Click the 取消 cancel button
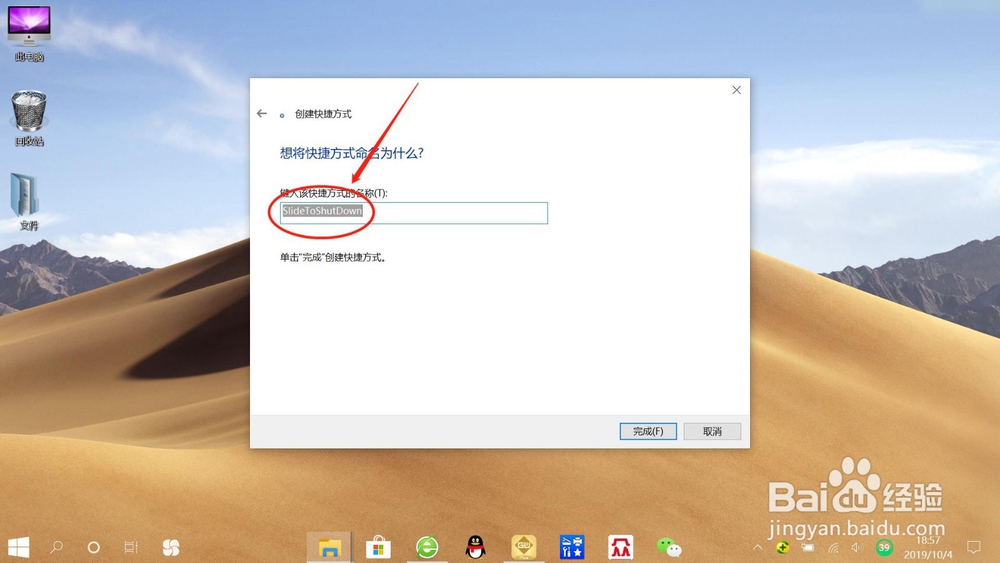The image size is (1000, 563). [712, 432]
